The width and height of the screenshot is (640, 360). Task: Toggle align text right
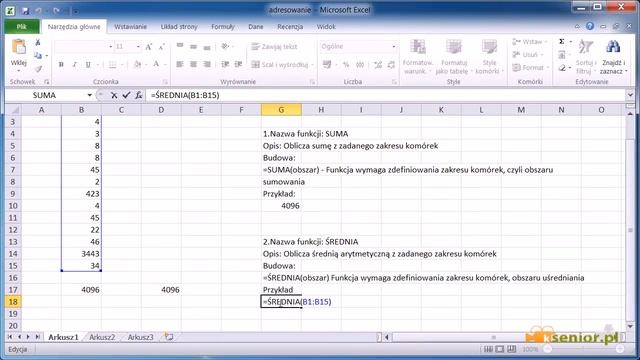pyautogui.click(x=207, y=64)
